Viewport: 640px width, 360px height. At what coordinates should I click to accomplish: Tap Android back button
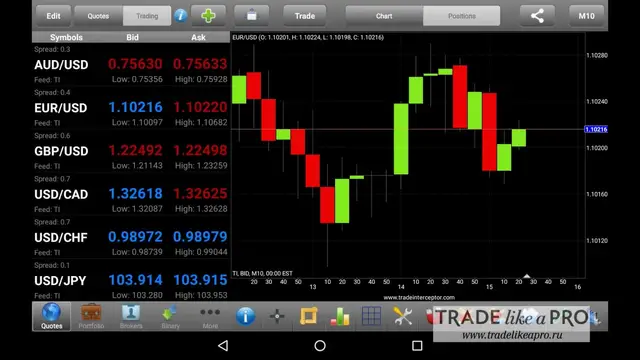[223, 346]
